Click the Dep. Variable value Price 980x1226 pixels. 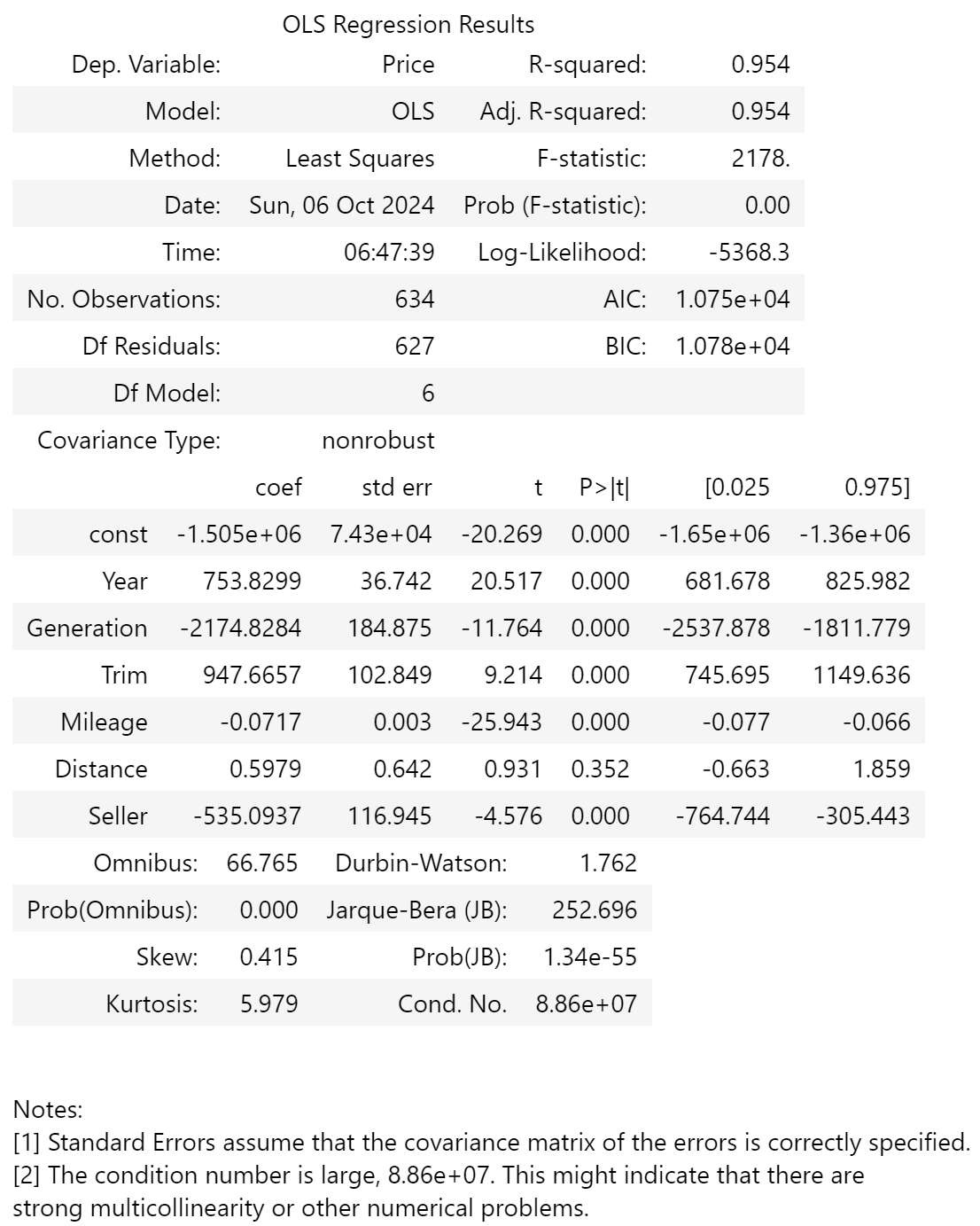[x=408, y=65]
